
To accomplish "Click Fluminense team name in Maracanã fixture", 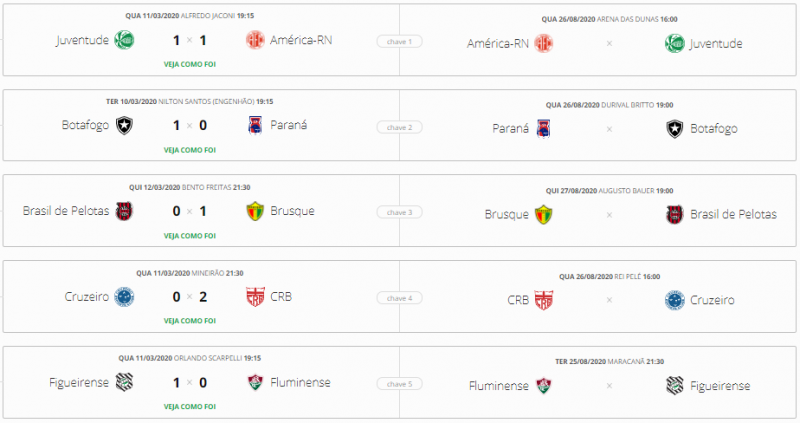I will 497,384.
